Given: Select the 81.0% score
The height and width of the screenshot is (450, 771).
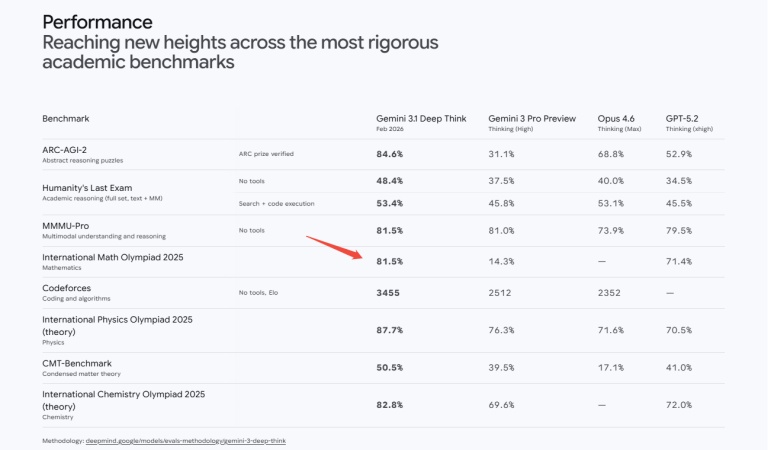Looking at the screenshot, I should point(501,231).
